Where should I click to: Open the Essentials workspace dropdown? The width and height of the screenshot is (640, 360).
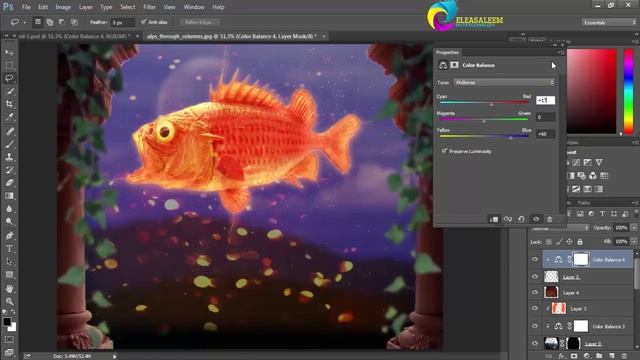pos(609,22)
